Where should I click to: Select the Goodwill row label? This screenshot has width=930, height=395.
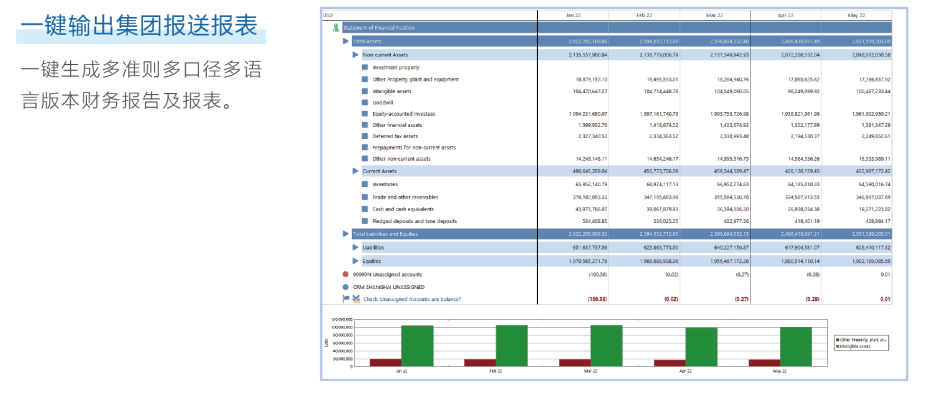pos(383,103)
